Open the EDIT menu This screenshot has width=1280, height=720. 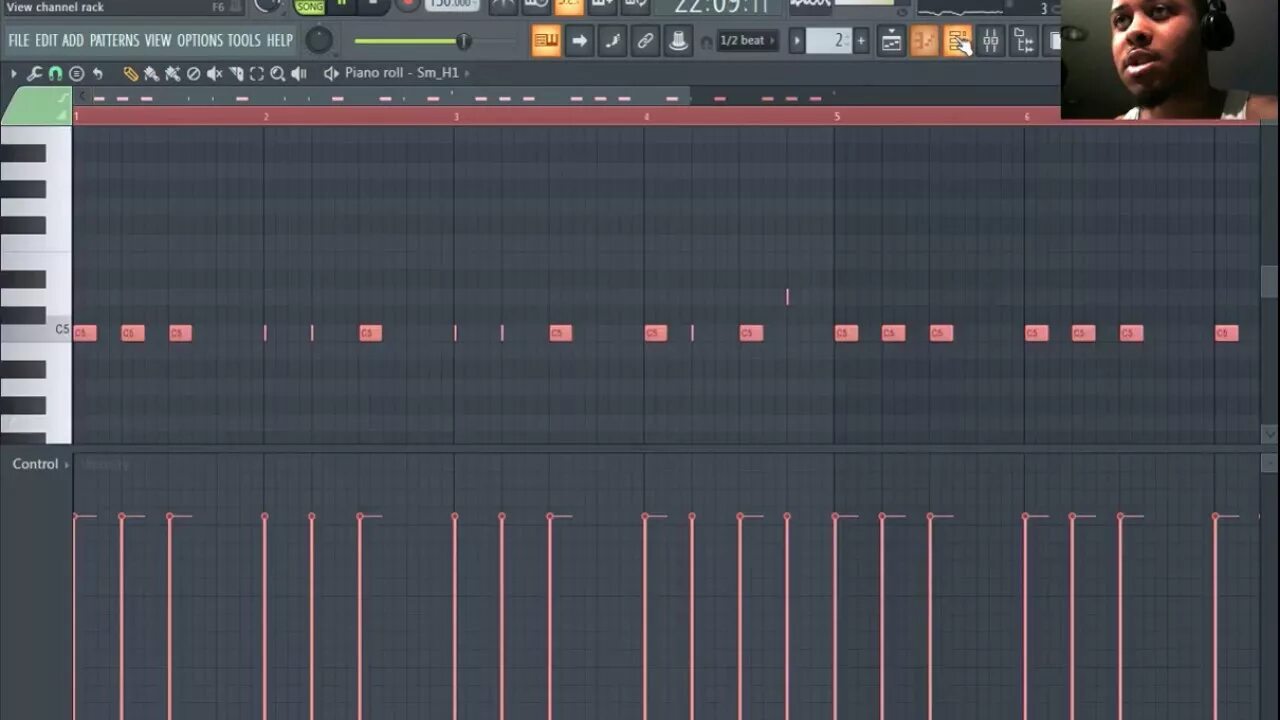click(x=46, y=41)
